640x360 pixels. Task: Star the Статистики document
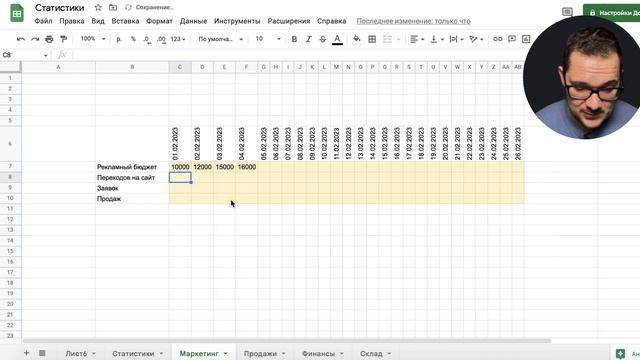pyautogui.click(x=98, y=7)
